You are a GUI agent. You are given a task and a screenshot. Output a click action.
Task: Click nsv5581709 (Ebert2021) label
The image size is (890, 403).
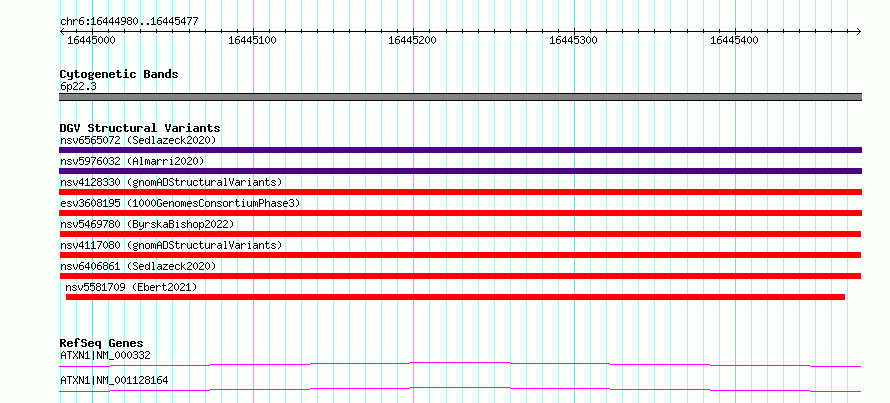point(131,287)
